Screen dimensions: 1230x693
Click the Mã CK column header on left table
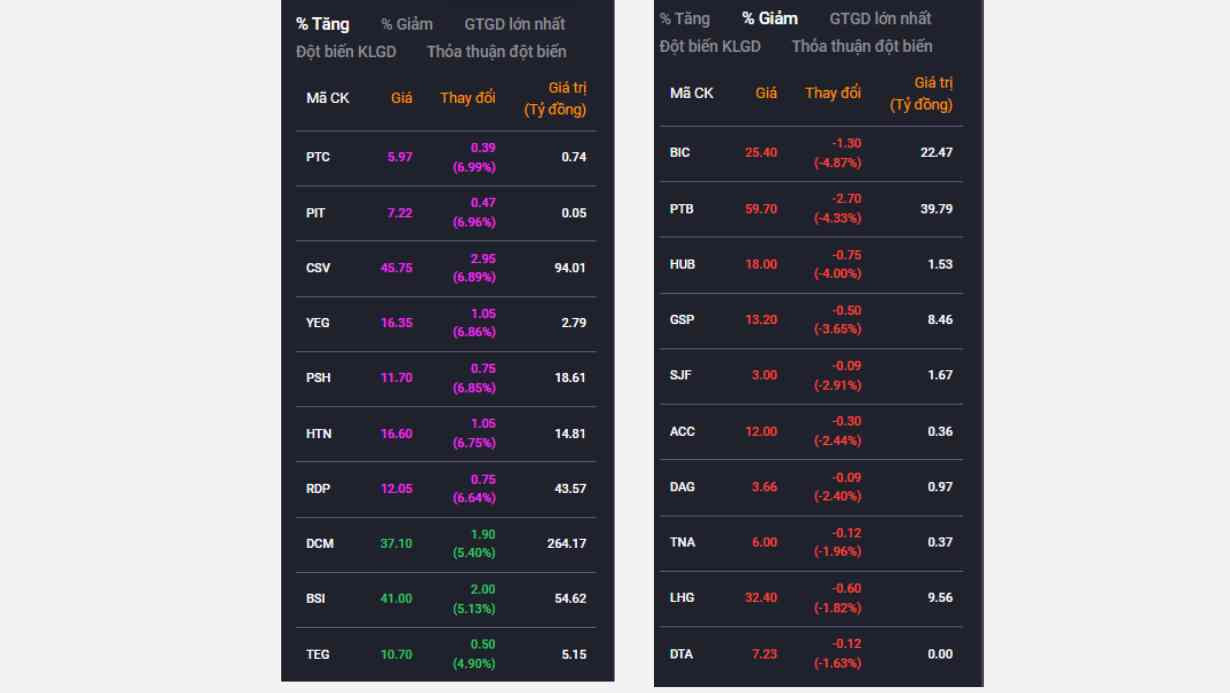pyautogui.click(x=326, y=97)
